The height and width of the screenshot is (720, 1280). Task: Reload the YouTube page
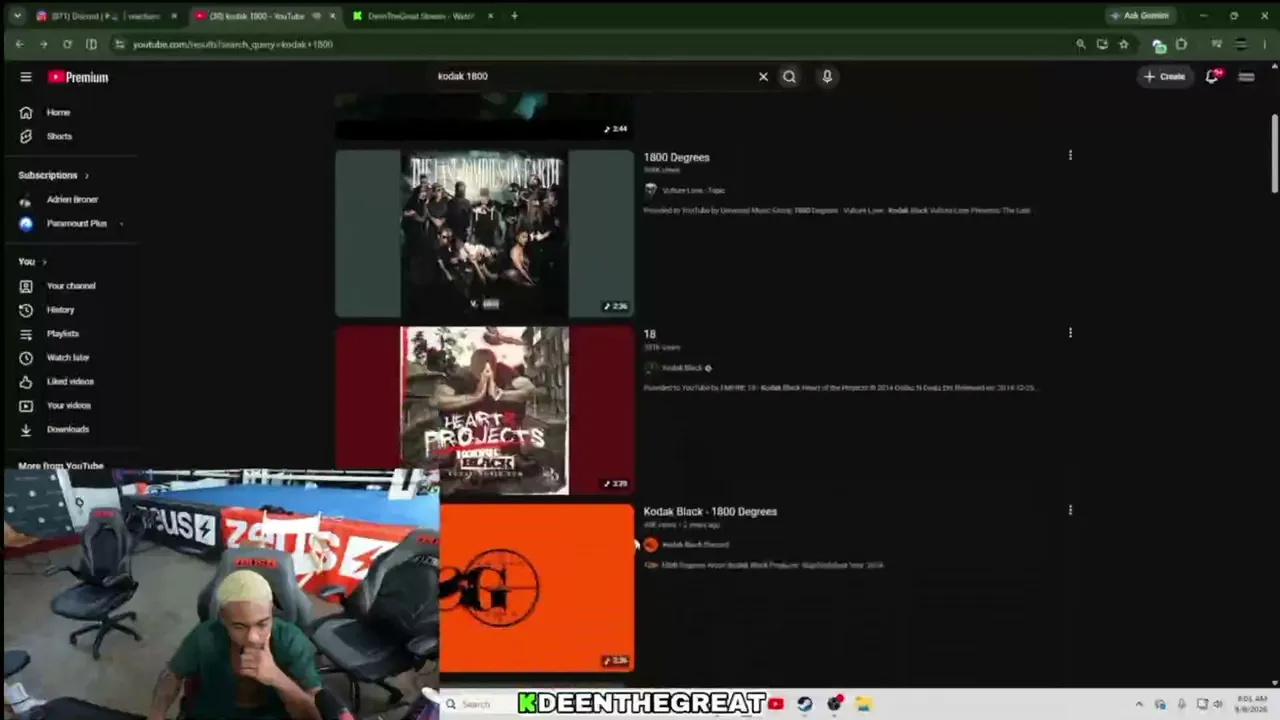pos(67,44)
